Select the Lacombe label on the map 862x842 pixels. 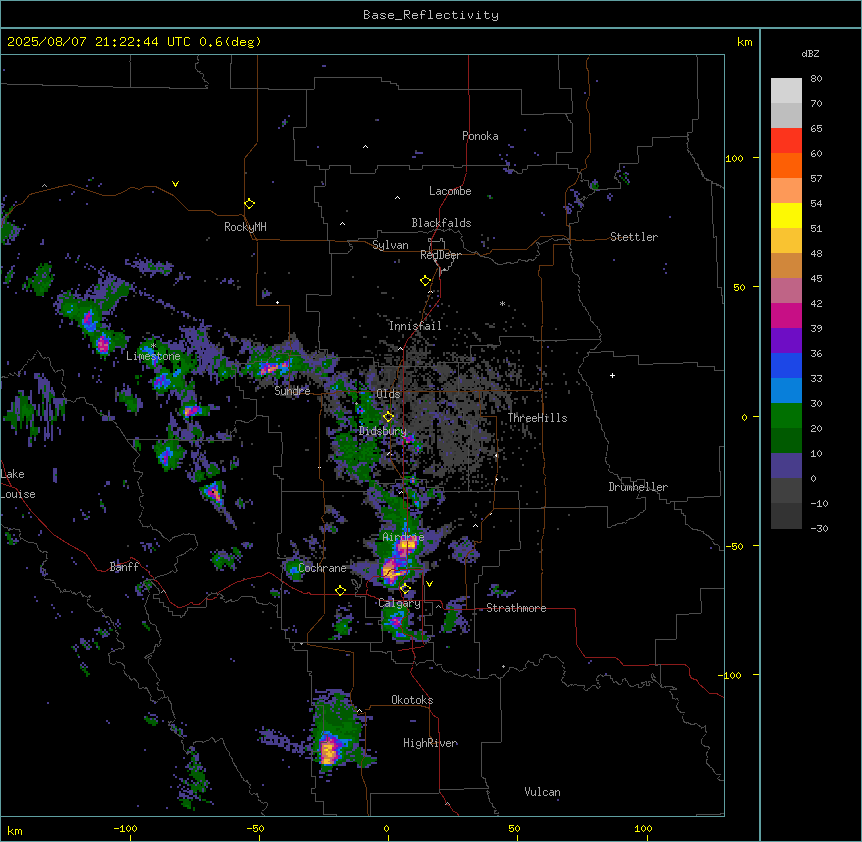coord(450,191)
